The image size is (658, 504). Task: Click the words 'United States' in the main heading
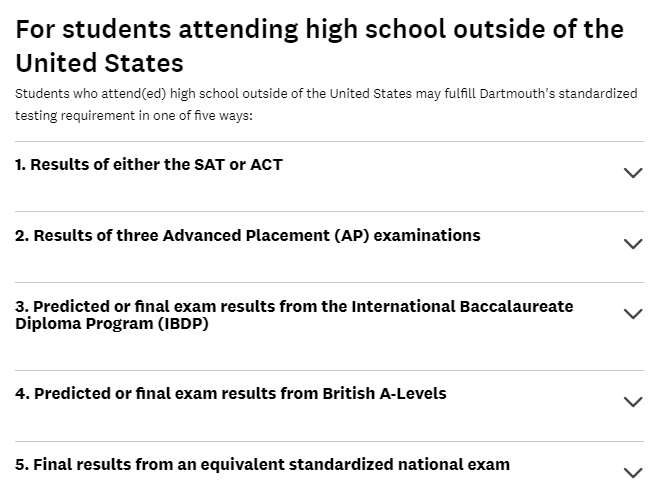(x=99, y=63)
